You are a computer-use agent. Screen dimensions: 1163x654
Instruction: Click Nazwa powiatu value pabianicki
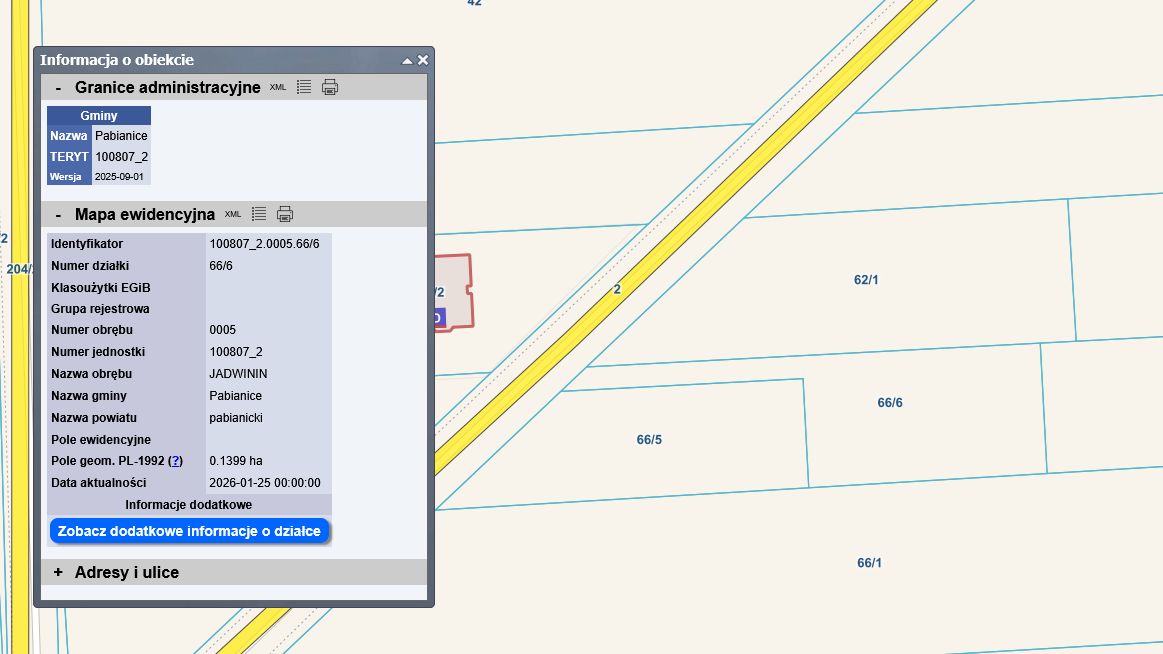coord(236,417)
